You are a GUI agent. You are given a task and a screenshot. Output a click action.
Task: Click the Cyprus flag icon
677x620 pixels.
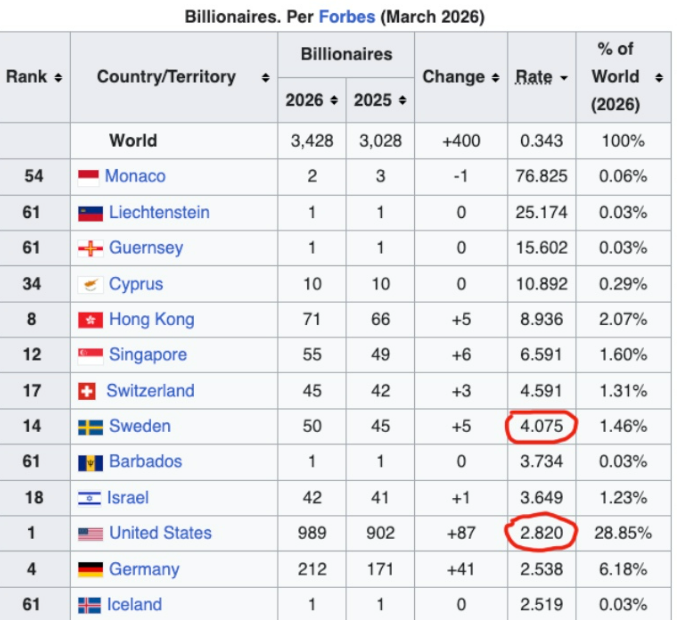[91, 285]
